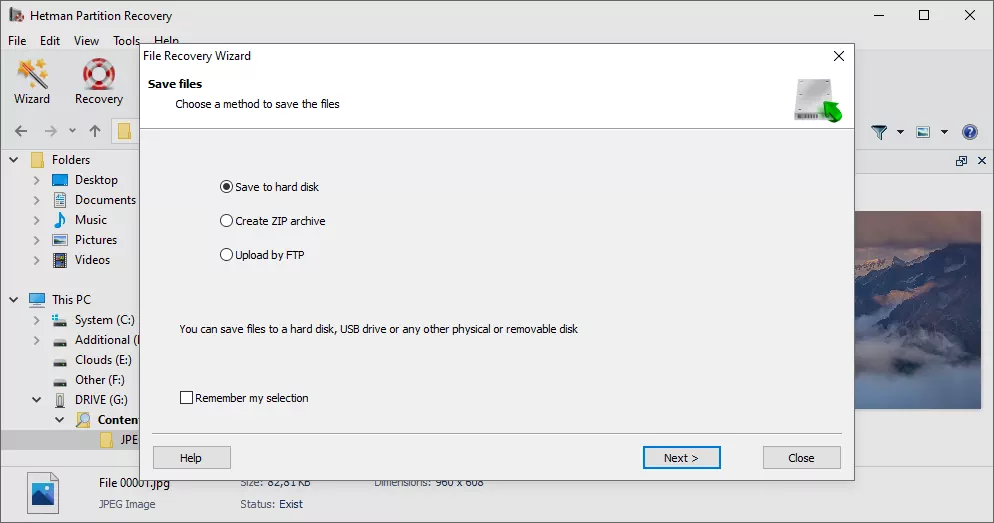Expand the System (C:) drive node
Screen dimensions: 994x523
pyautogui.click(x=37, y=320)
